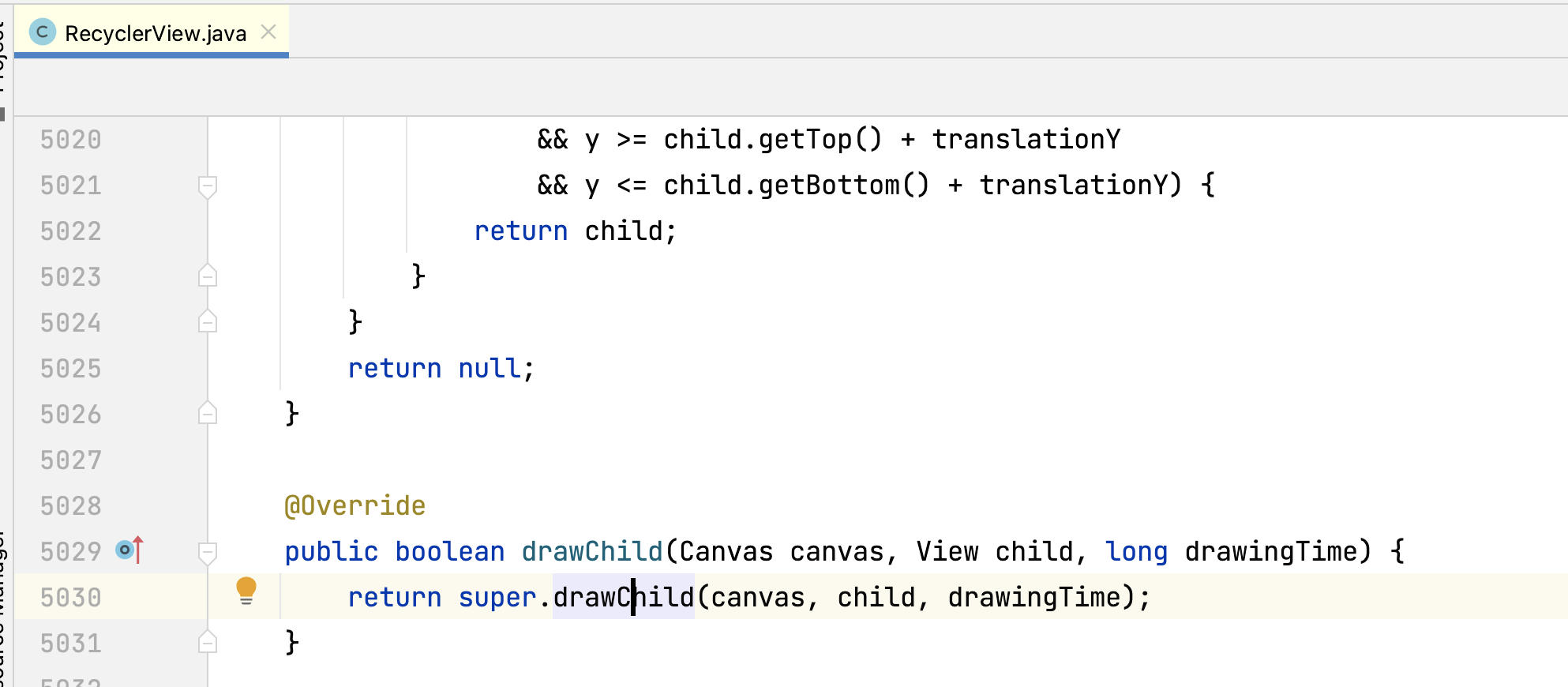Click the @Override annotation
1568x687 pixels.
pyautogui.click(x=354, y=506)
